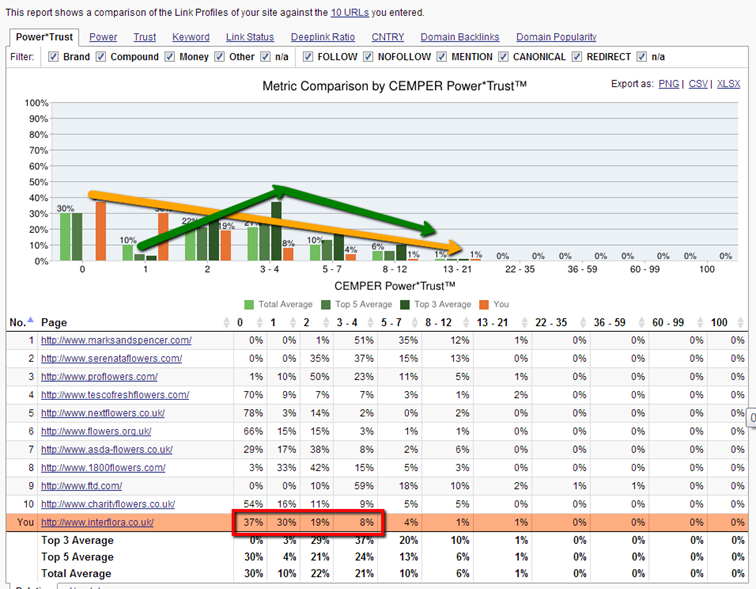Toggle Top 3 Average legend swatch
This screenshot has width=756, height=589.
pyautogui.click(x=405, y=305)
